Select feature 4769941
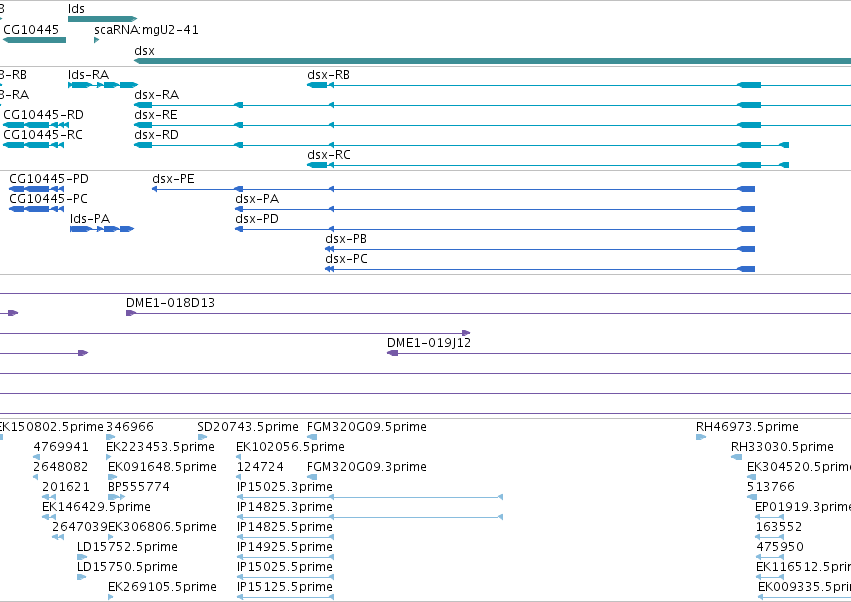851x602 pixels. pyautogui.click(x=36, y=457)
